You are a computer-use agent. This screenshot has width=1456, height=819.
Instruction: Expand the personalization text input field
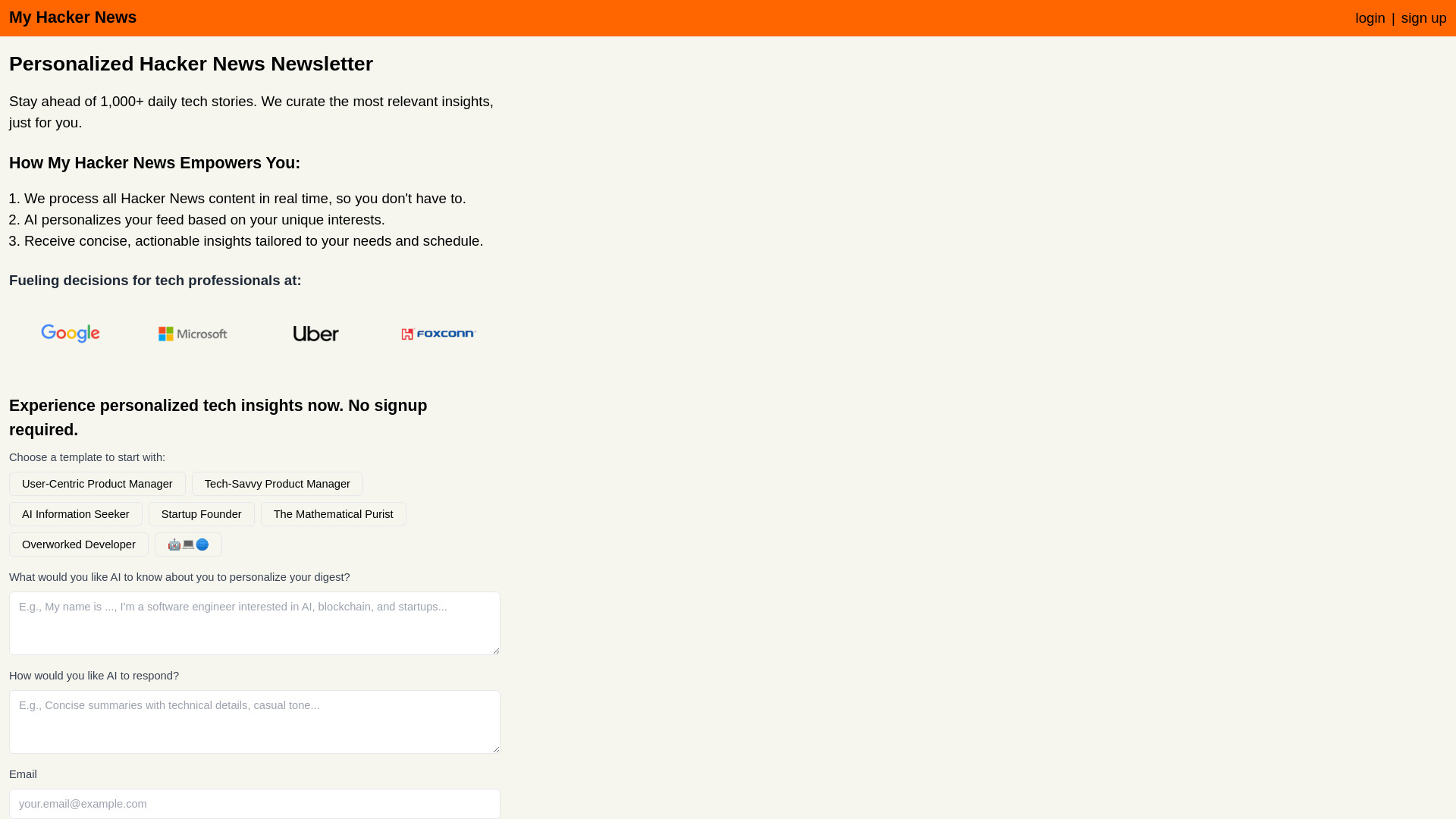[497, 650]
